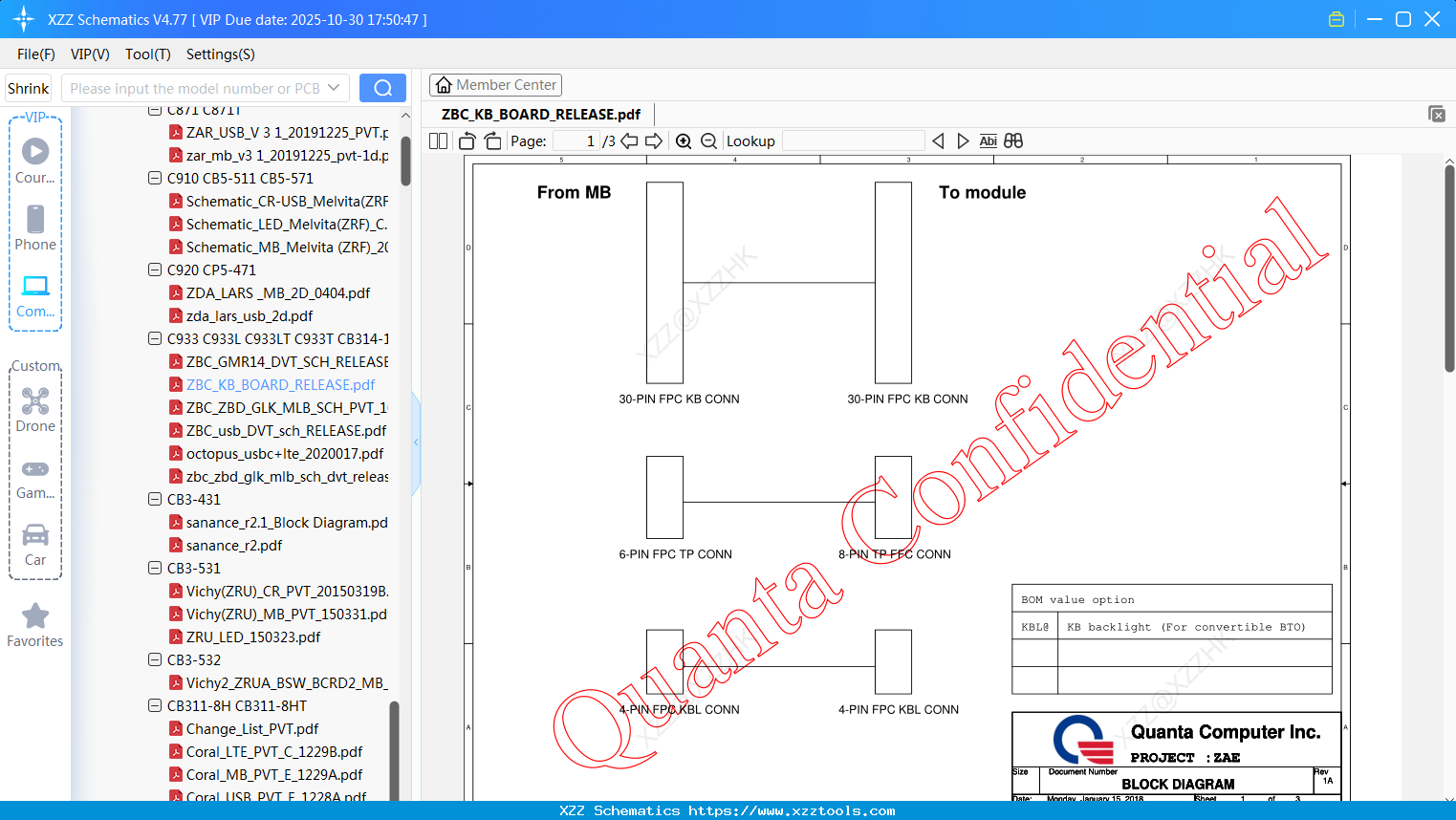Open ZBC_GMR14_DVT_SCH_RELEASE file
The width and height of the screenshot is (1456, 820).
point(288,361)
